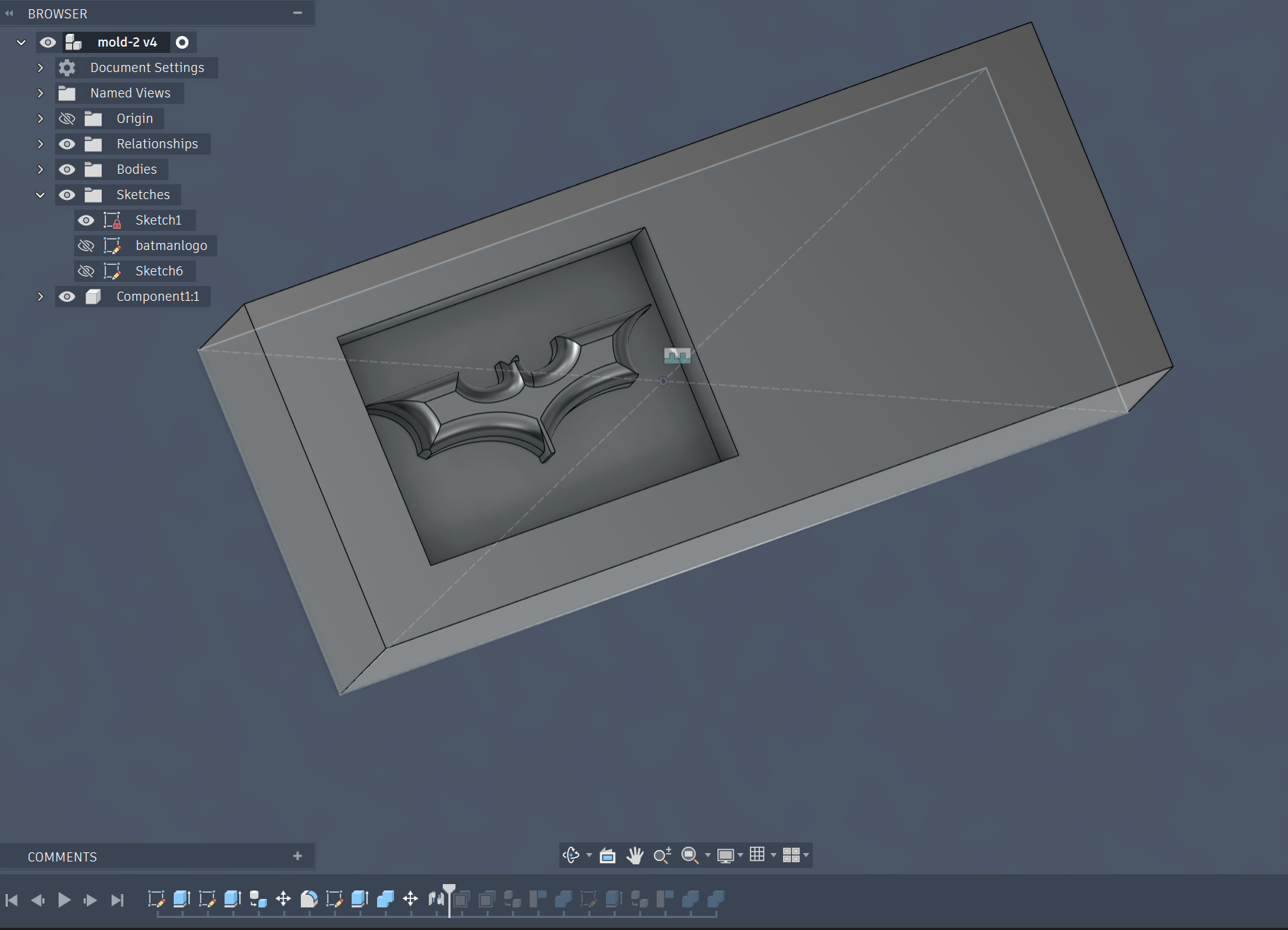1288x930 pixels.
Task: Add comment with plus button
Action: tap(298, 856)
